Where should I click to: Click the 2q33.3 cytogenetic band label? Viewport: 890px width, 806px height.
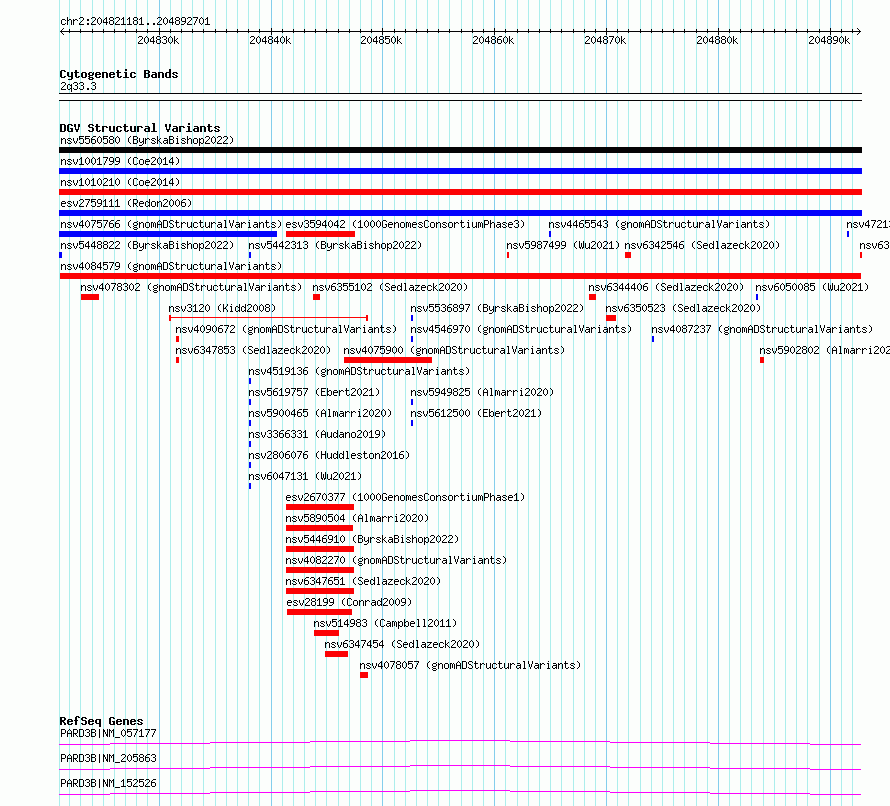(x=78, y=86)
